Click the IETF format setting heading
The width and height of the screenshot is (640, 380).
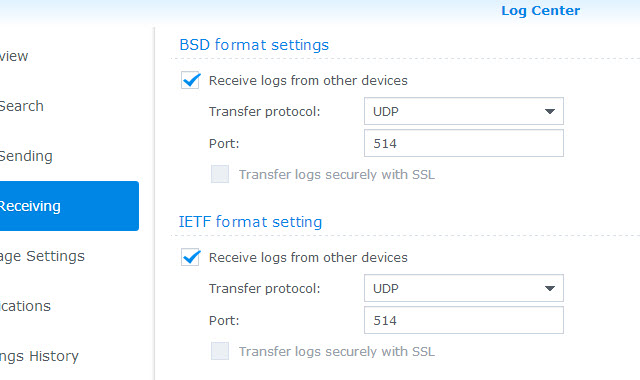(250, 222)
